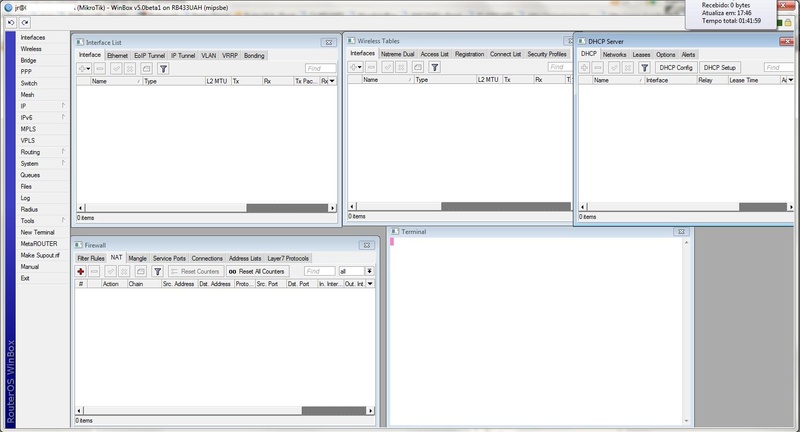Open Firewall table column chooser dropdown
Screen dimensions: 800x432
coord(370,284)
